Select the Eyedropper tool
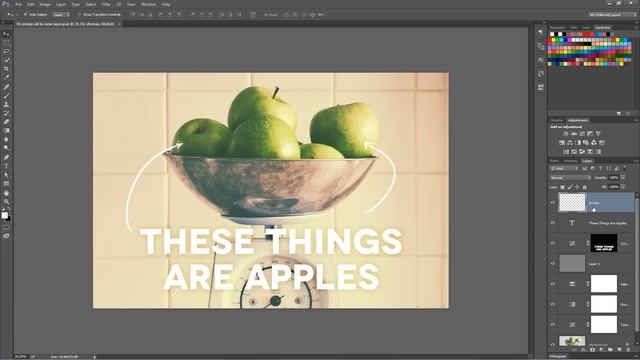Image resolution: width=640 pixels, height=360 pixels. [6, 77]
